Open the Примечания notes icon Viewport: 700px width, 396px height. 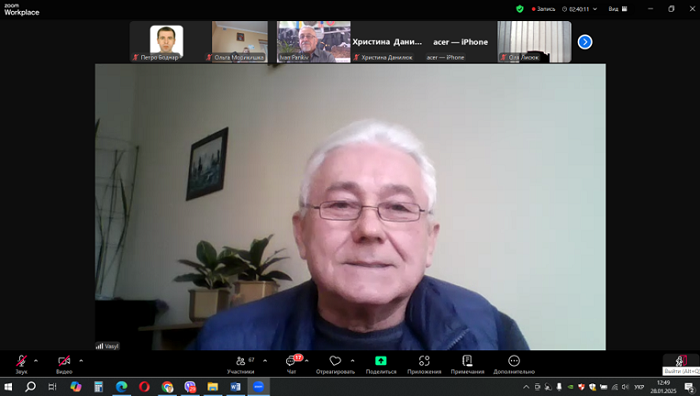click(467, 364)
